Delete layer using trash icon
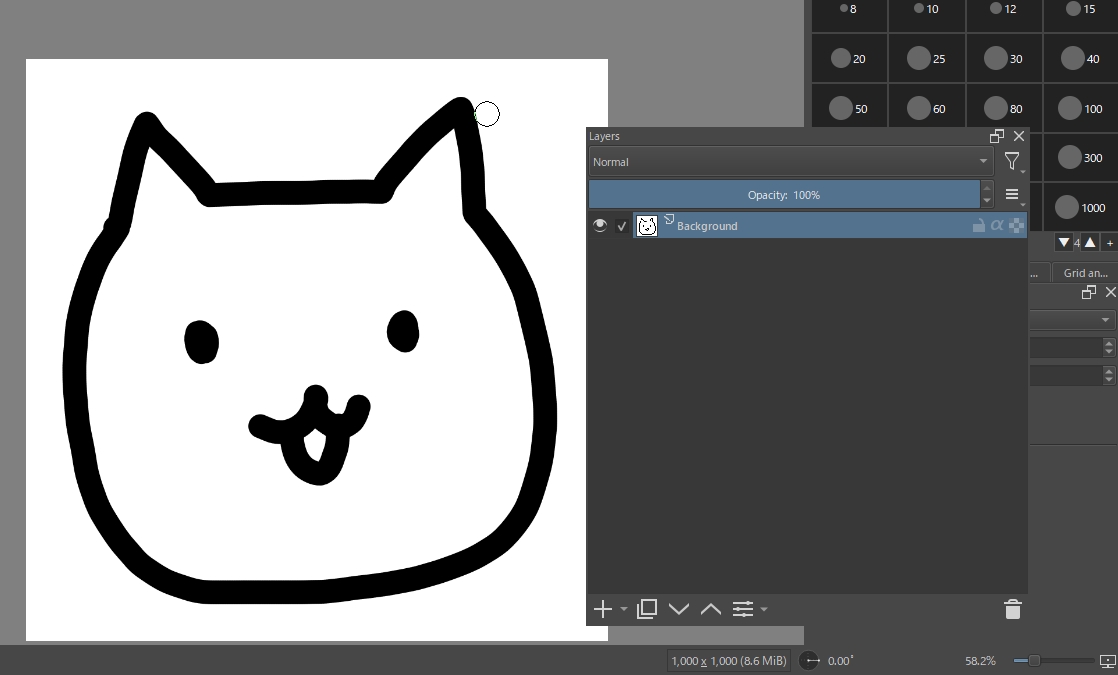Viewport: 1118px width, 675px height. pos(1012,609)
